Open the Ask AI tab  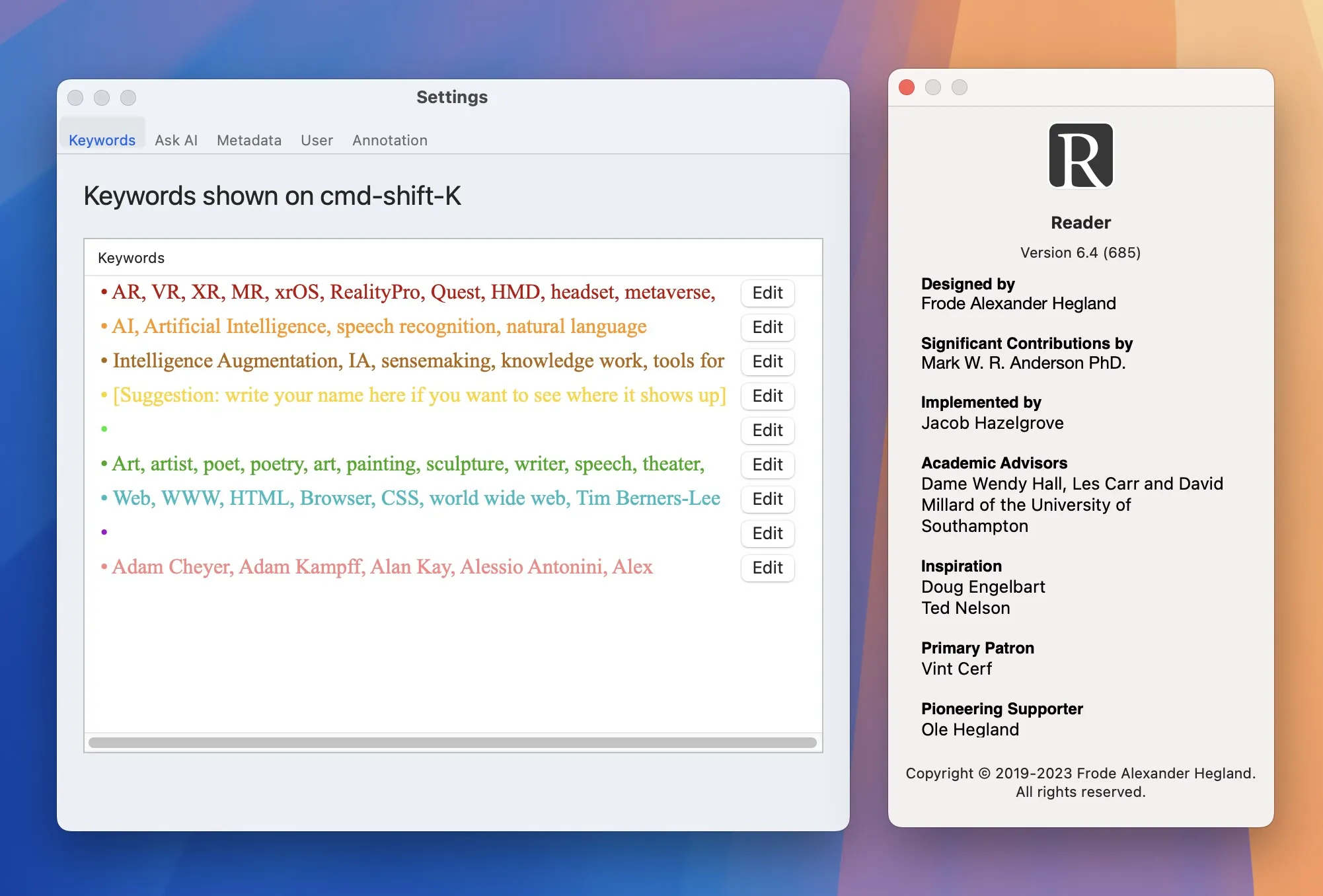(x=176, y=140)
